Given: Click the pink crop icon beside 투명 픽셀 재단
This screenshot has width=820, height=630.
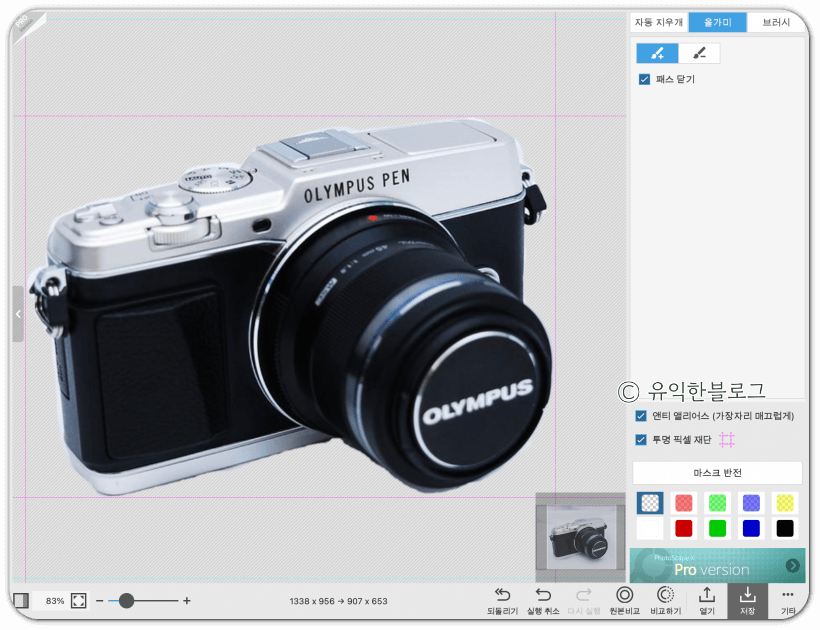Looking at the screenshot, I should click(726, 440).
